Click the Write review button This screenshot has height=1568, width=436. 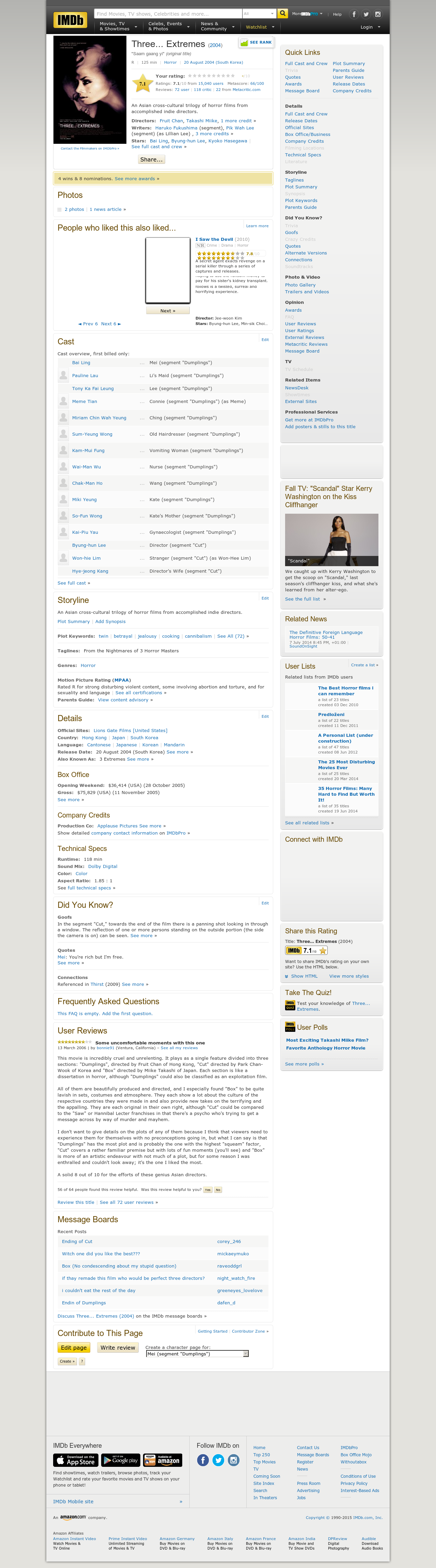[x=118, y=1348]
